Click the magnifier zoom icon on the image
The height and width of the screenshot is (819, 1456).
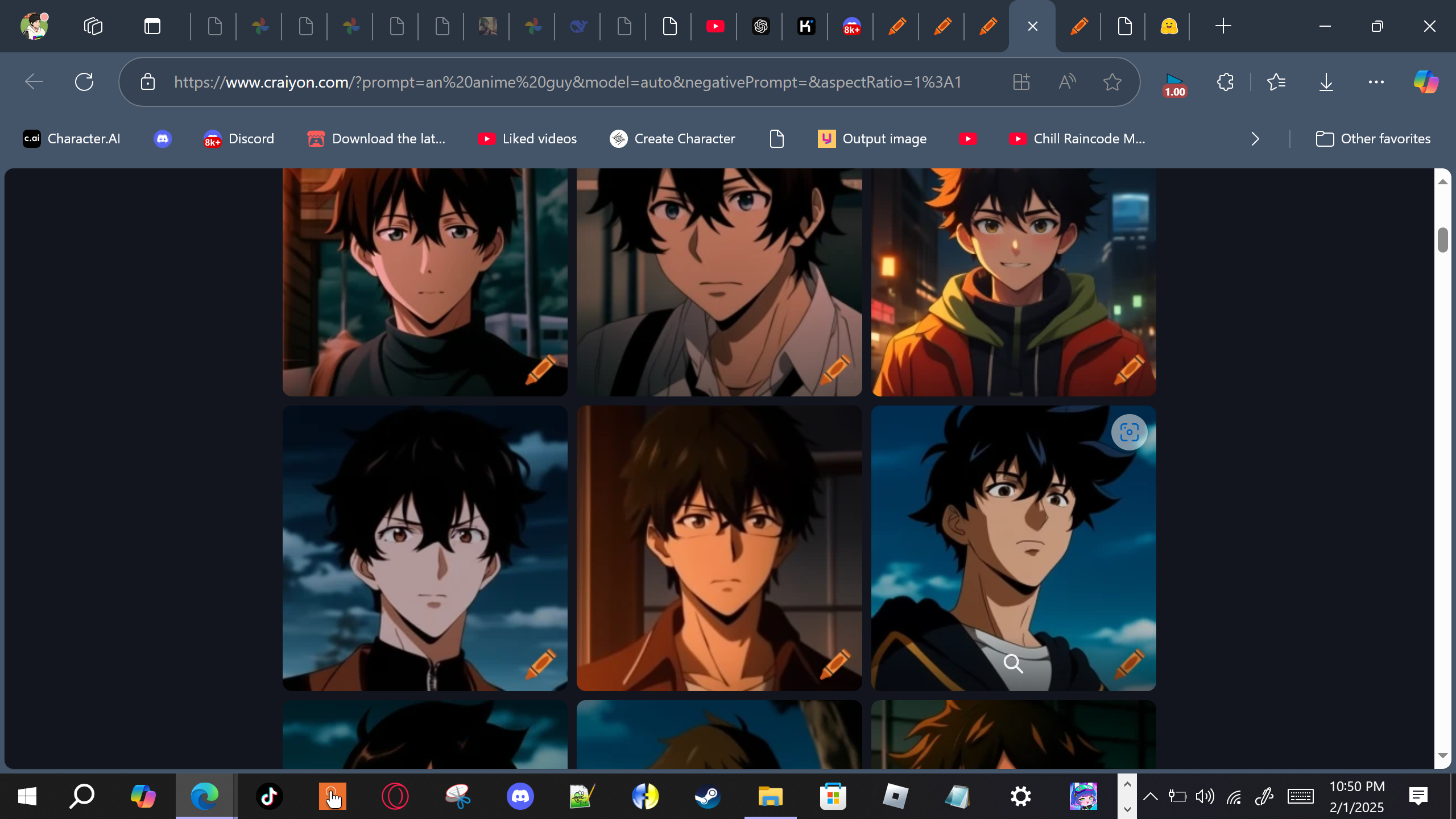tap(1013, 663)
